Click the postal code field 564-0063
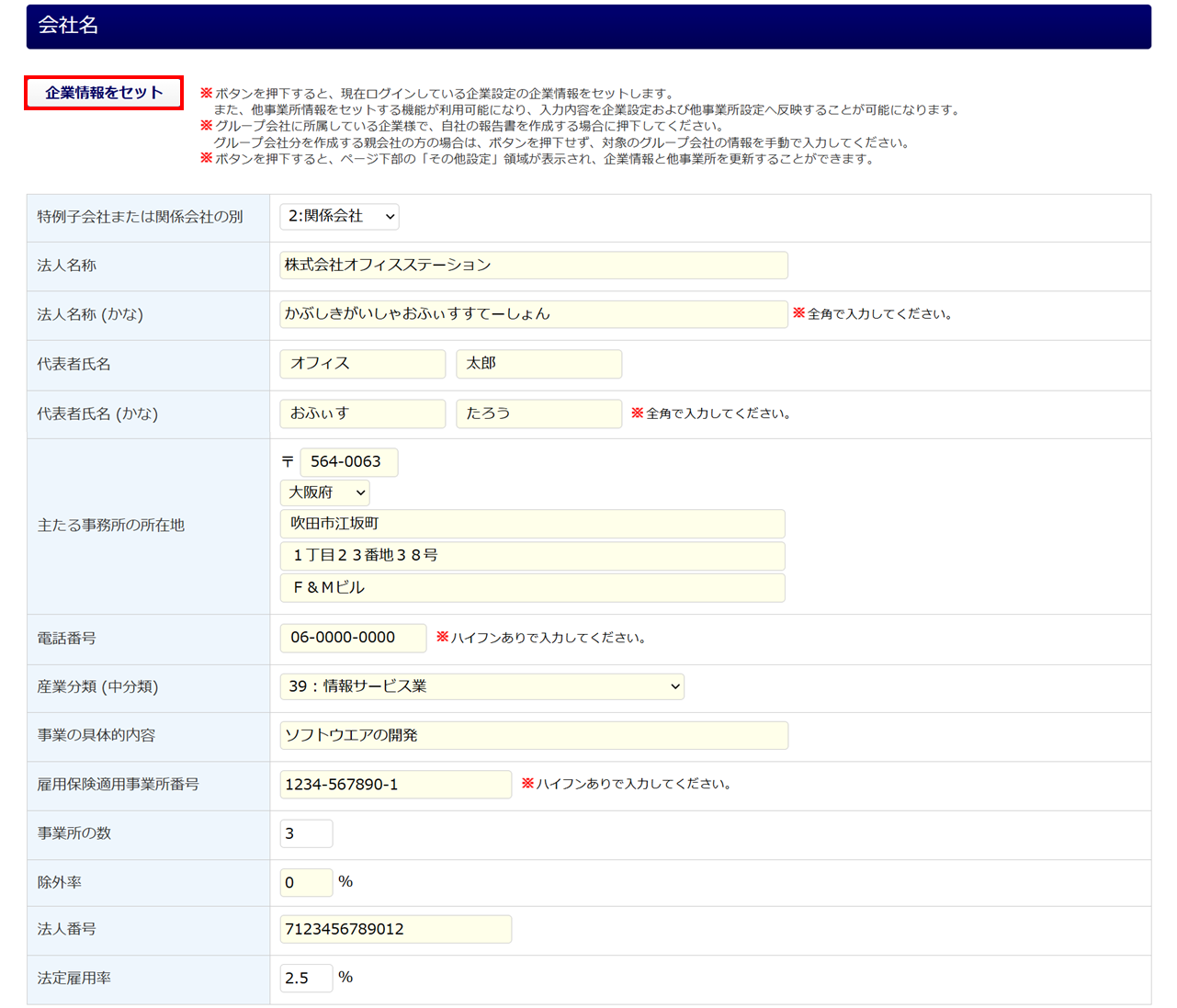The width and height of the screenshot is (1177, 1008). coord(349,462)
